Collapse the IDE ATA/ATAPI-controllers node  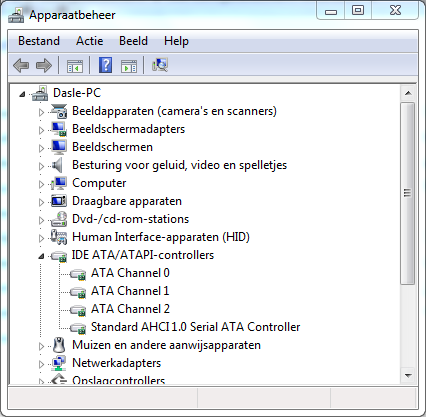pos(41,256)
